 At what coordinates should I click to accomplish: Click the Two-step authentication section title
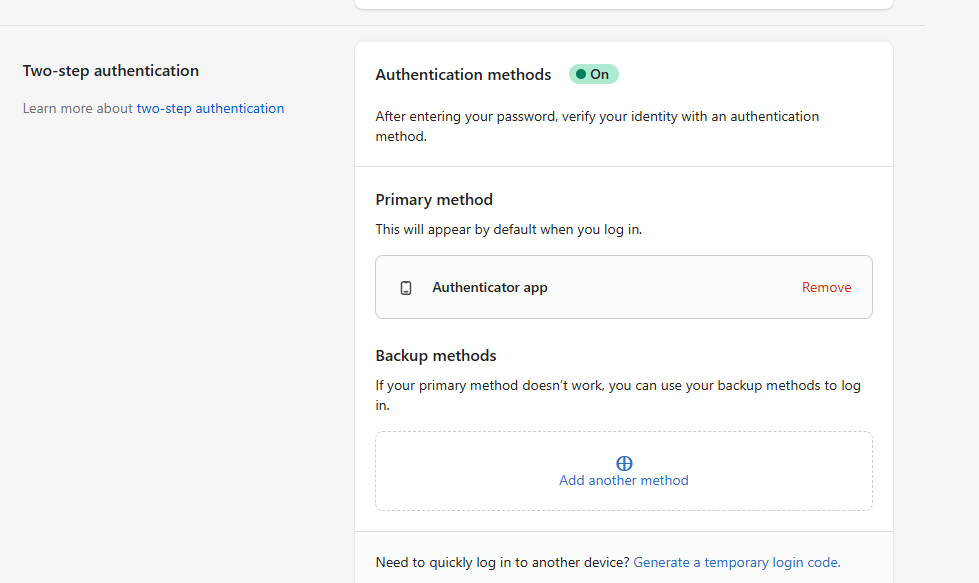pos(111,70)
